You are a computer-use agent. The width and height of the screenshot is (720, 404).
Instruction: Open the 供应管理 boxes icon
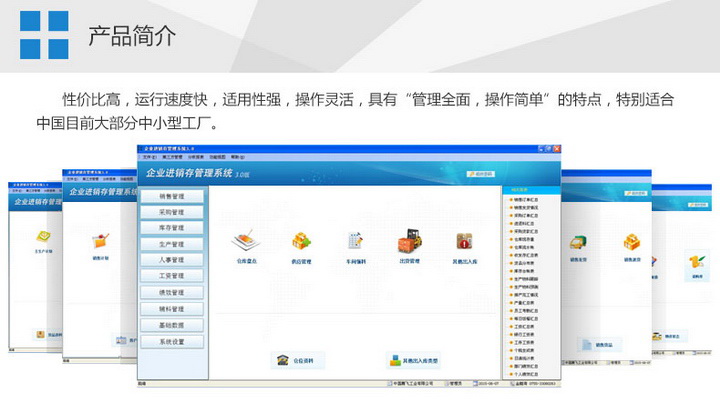click(x=301, y=241)
